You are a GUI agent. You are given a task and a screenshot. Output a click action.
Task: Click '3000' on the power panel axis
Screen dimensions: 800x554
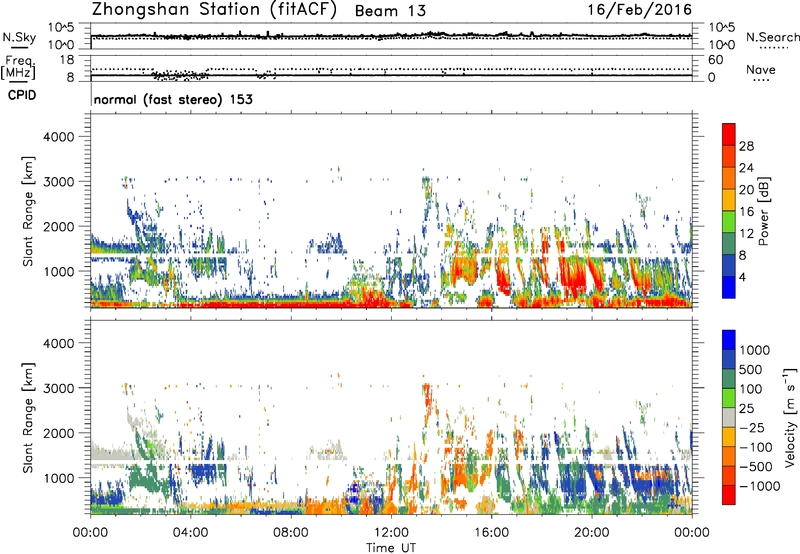58,182
